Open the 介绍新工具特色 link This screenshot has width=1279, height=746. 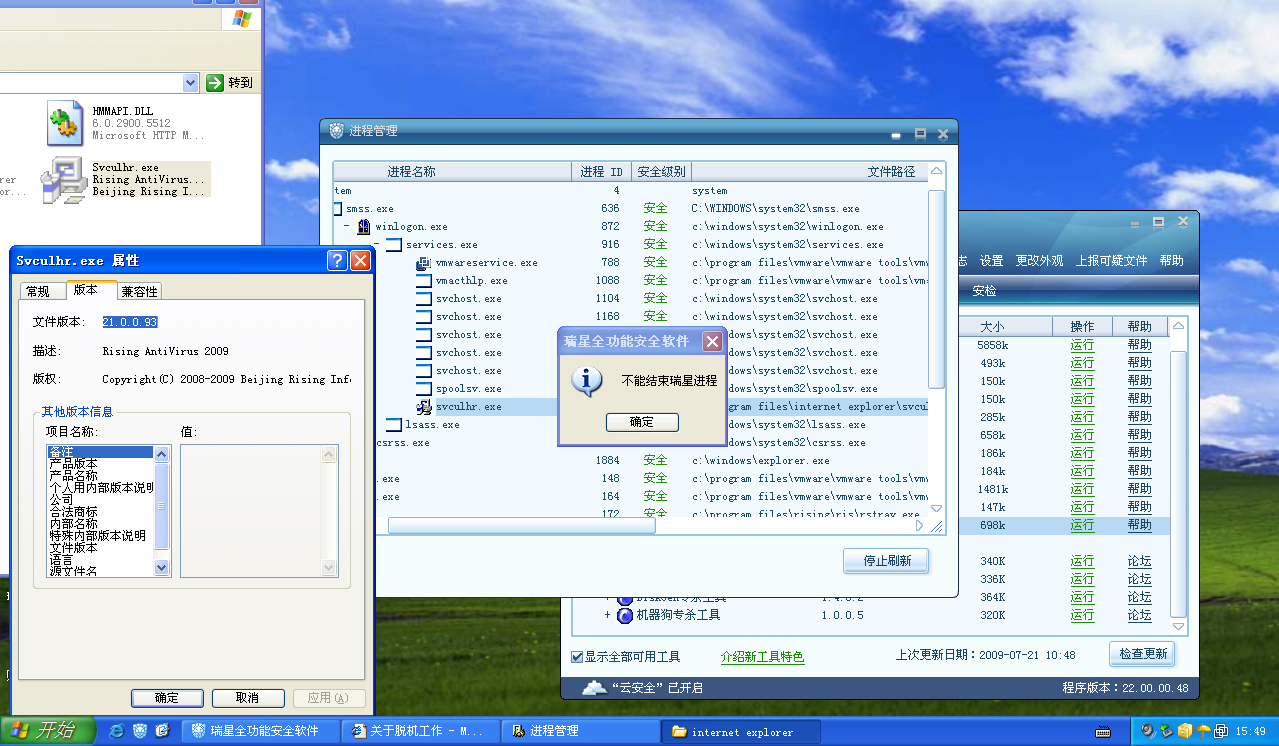[762, 657]
